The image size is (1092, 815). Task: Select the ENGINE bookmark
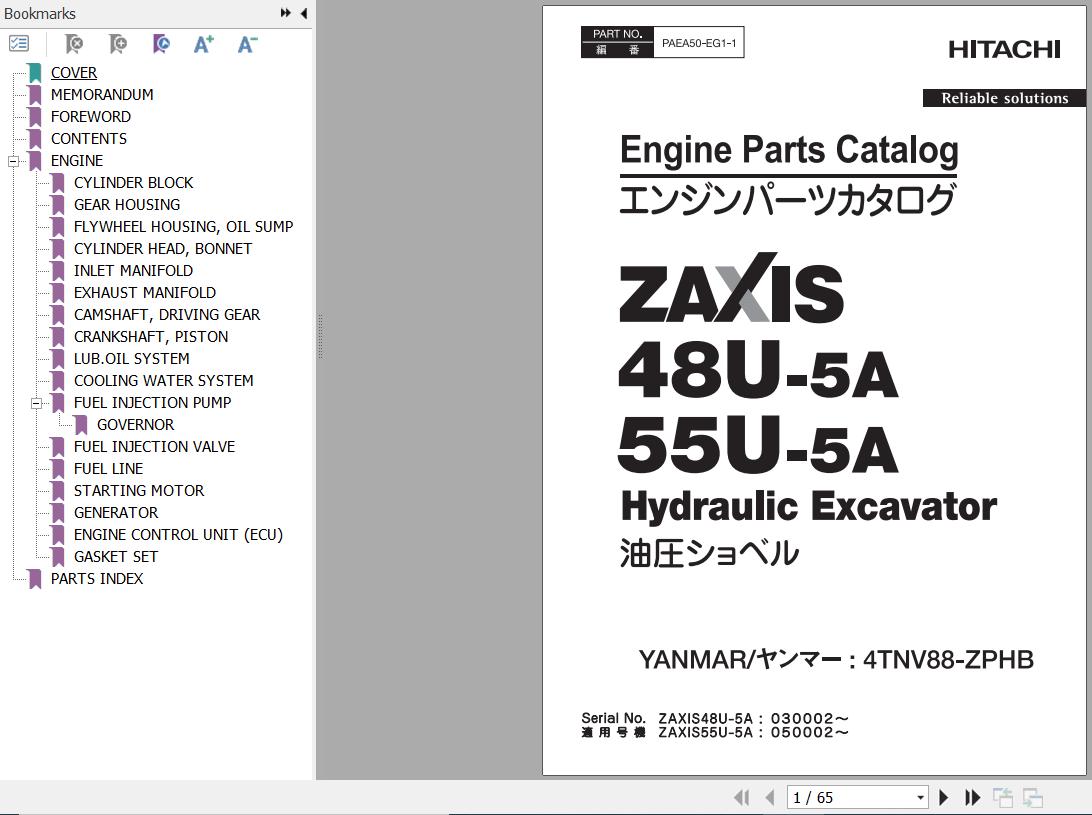(77, 161)
